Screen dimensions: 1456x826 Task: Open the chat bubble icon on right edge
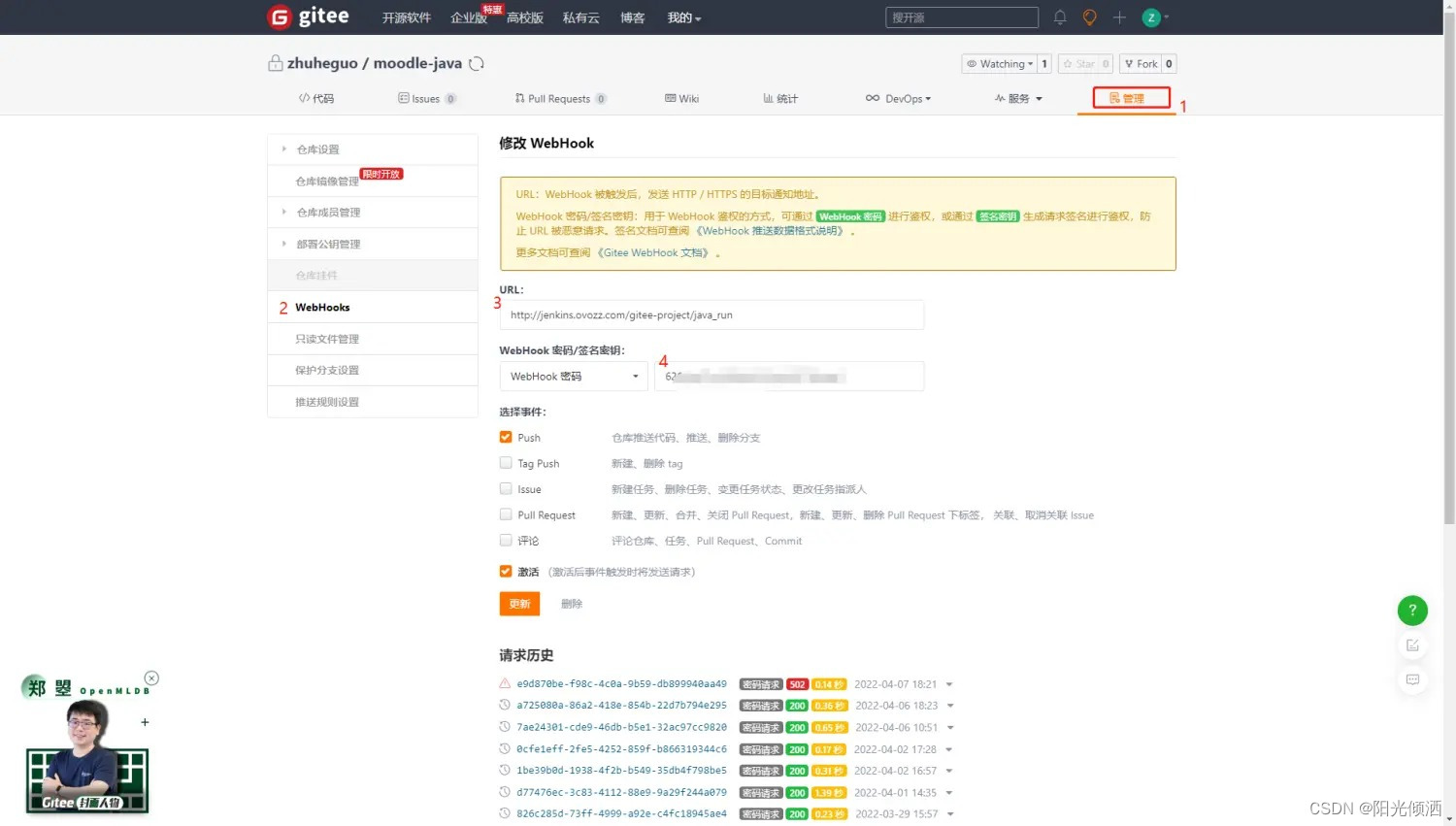click(1412, 679)
